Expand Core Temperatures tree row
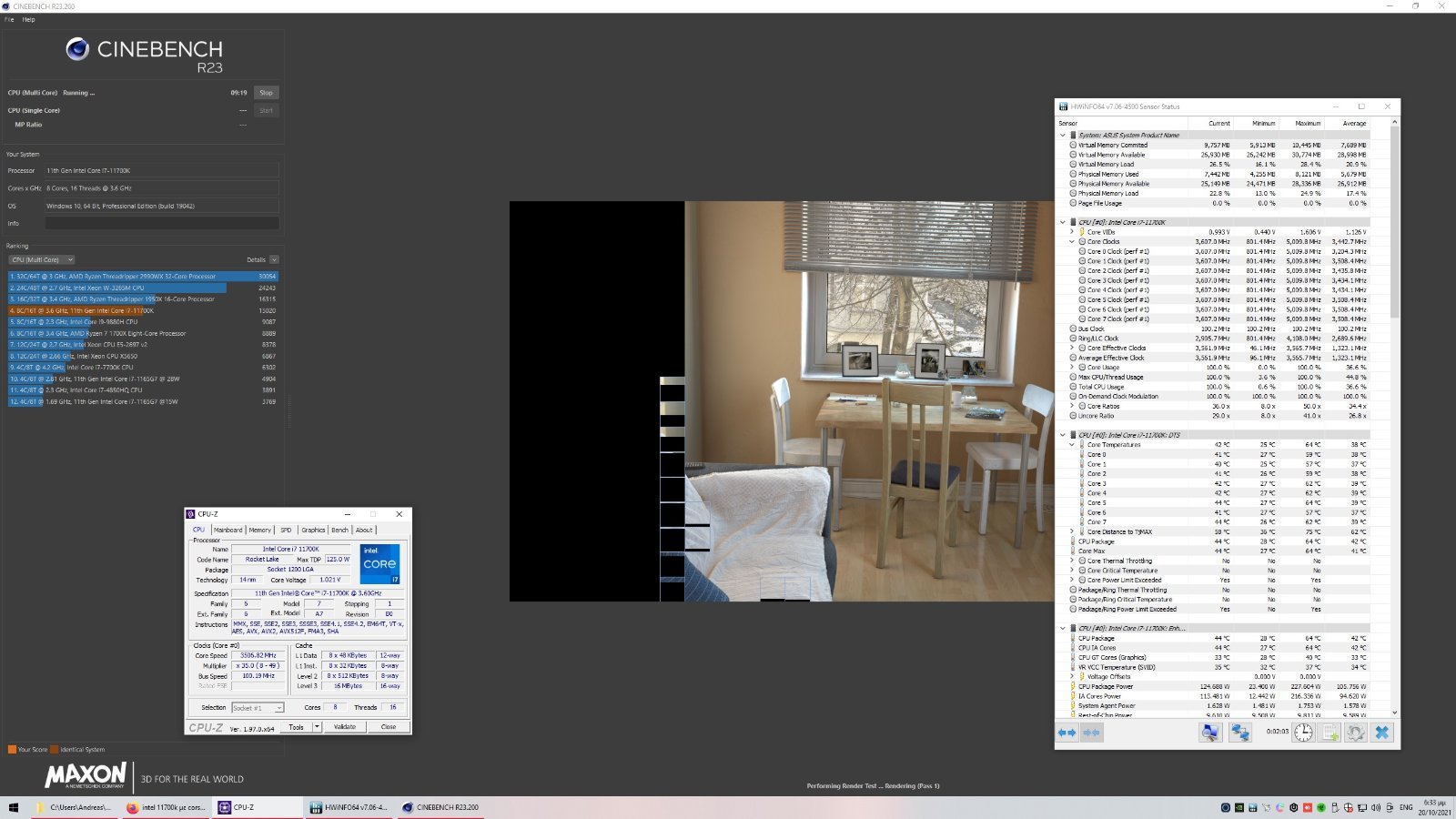1456x819 pixels. coord(1072,445)
